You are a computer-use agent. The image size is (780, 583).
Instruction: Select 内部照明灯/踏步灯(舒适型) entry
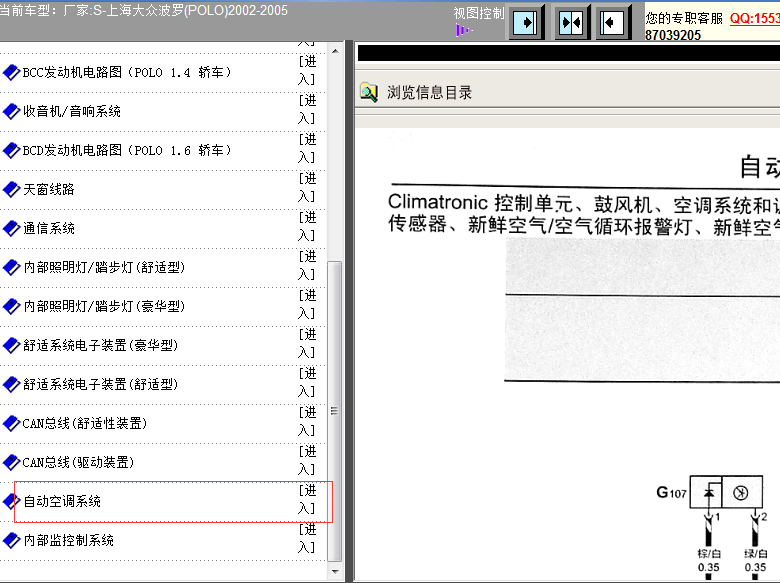[104, 268]
